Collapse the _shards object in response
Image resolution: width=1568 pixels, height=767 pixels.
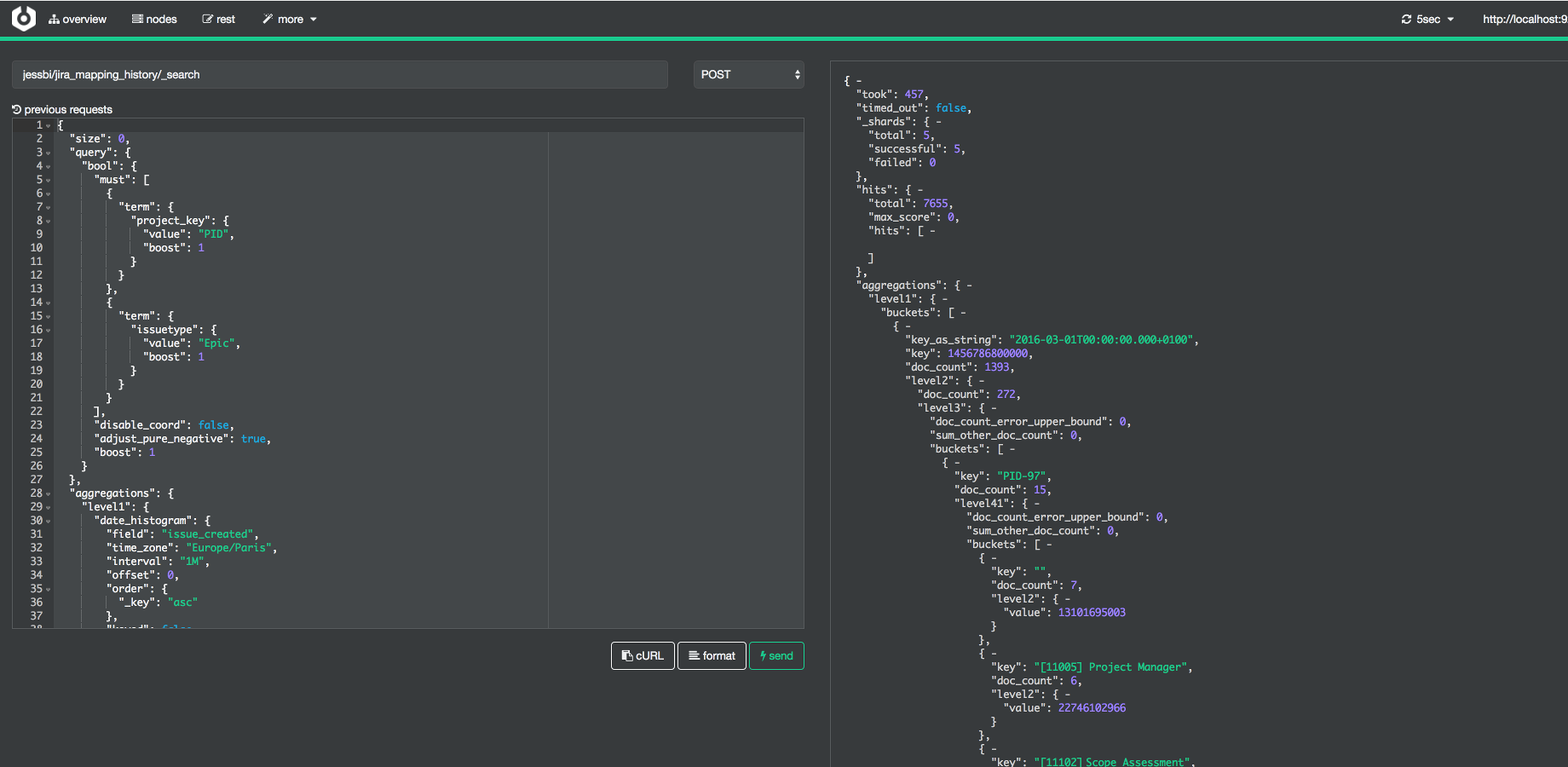(x=939, y=122)
